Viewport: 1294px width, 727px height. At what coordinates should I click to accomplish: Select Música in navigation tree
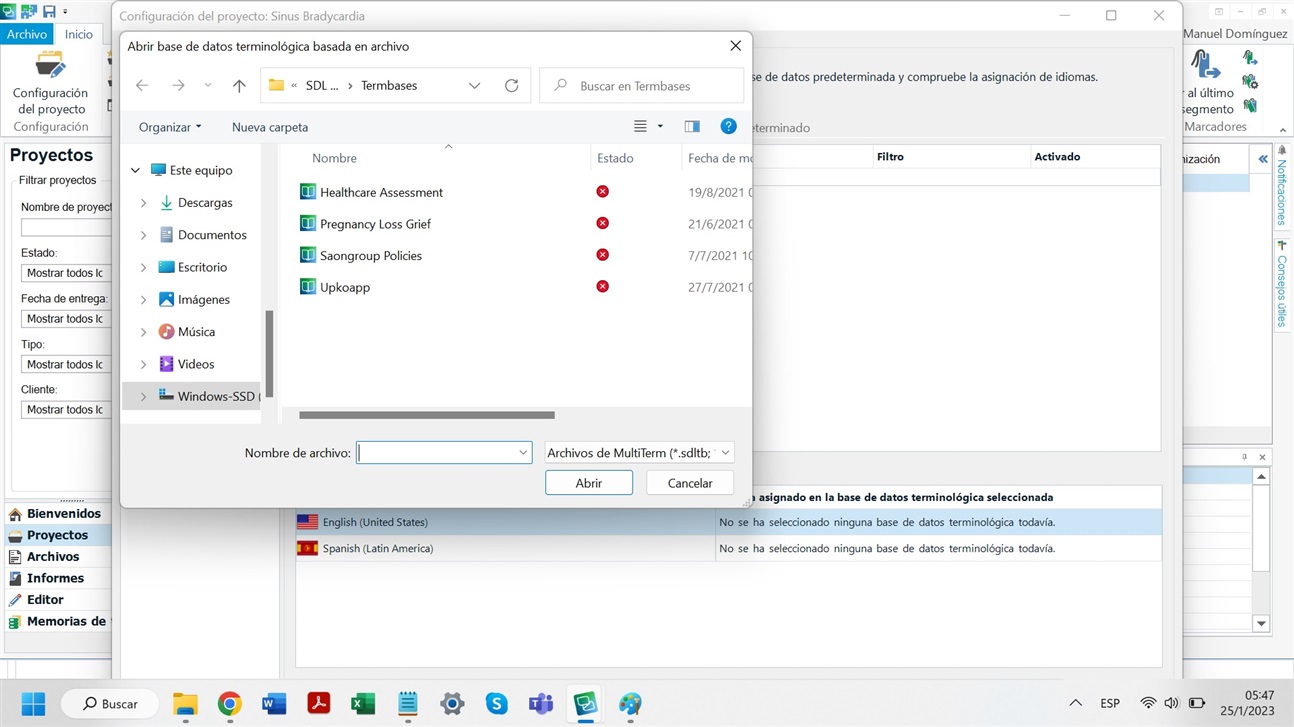pos(196,332)
